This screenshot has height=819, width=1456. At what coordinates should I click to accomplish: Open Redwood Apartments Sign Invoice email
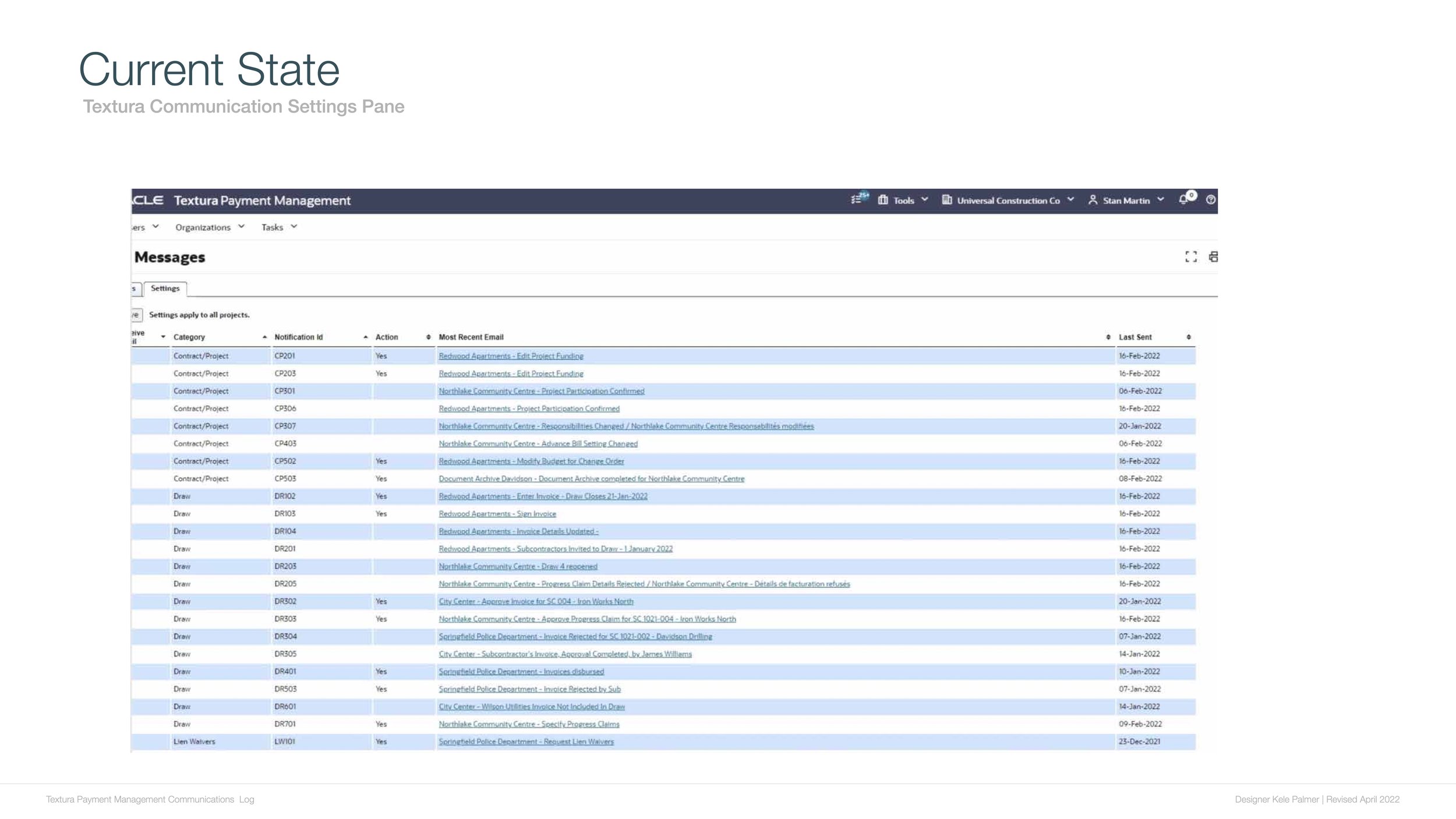(497, 513)
